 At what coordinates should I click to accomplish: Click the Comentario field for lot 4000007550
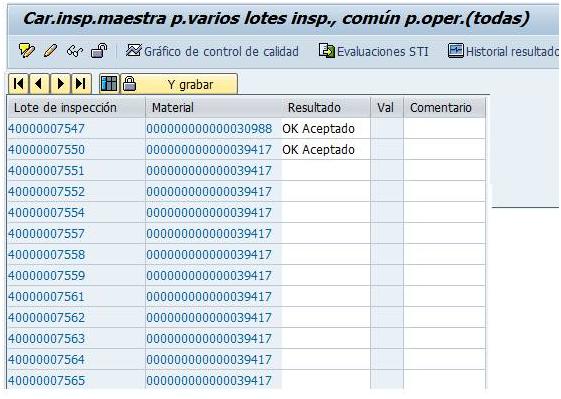point(445,149)
